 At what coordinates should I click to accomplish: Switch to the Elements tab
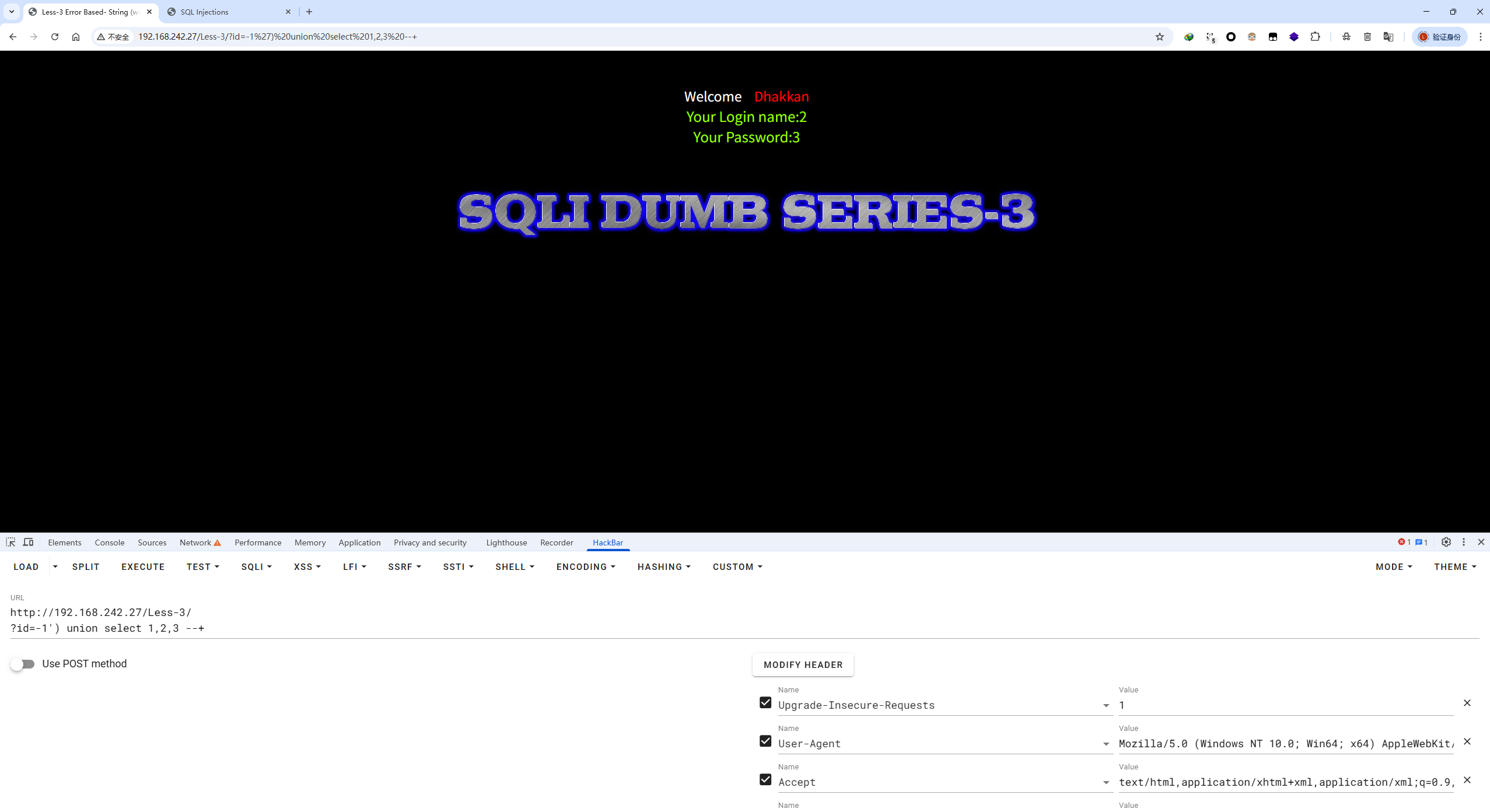click(65, 542)
